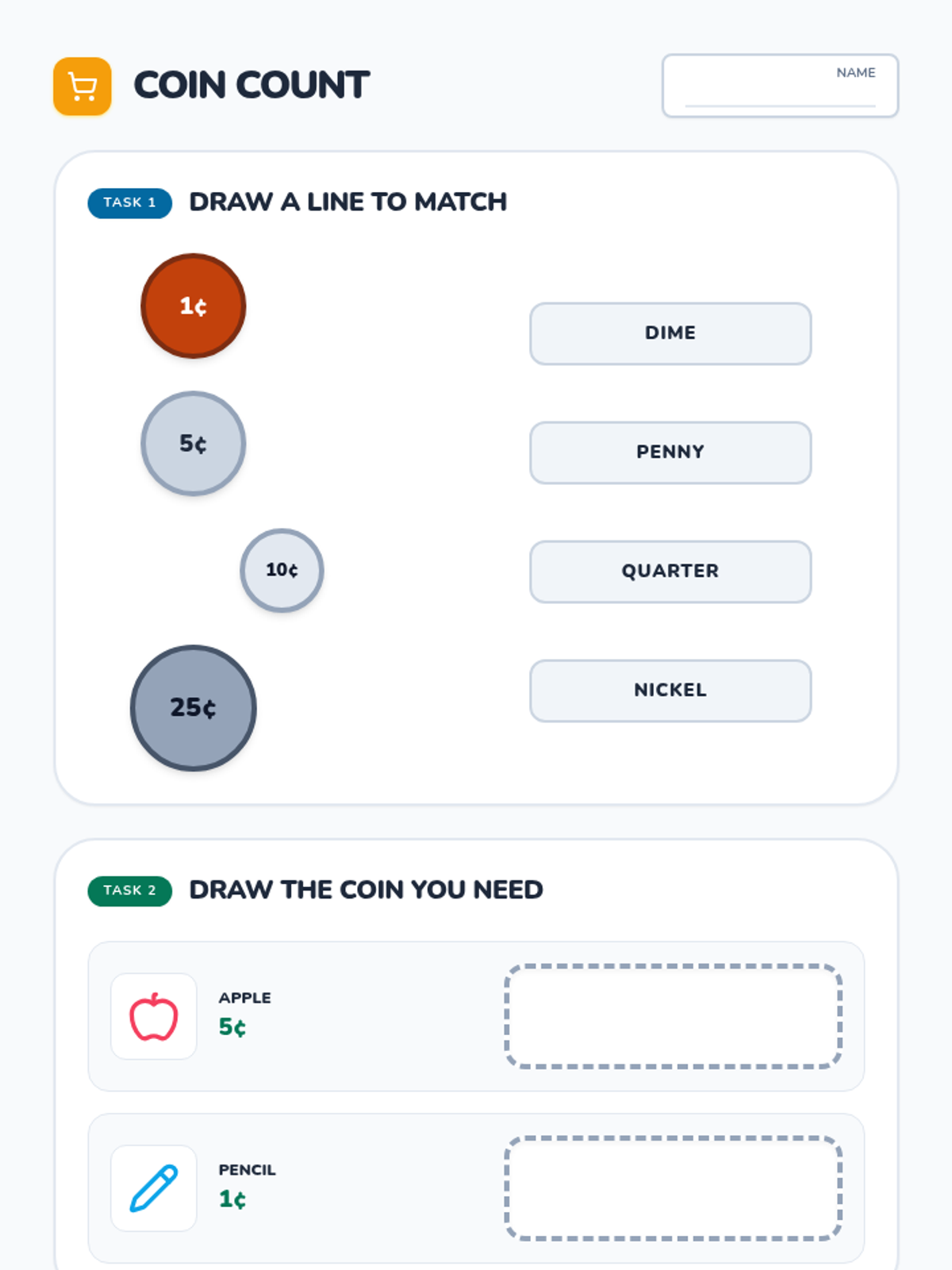952x1270 pixels.
Task: Click the COIN COUNT title
Action: click(251, 86)
